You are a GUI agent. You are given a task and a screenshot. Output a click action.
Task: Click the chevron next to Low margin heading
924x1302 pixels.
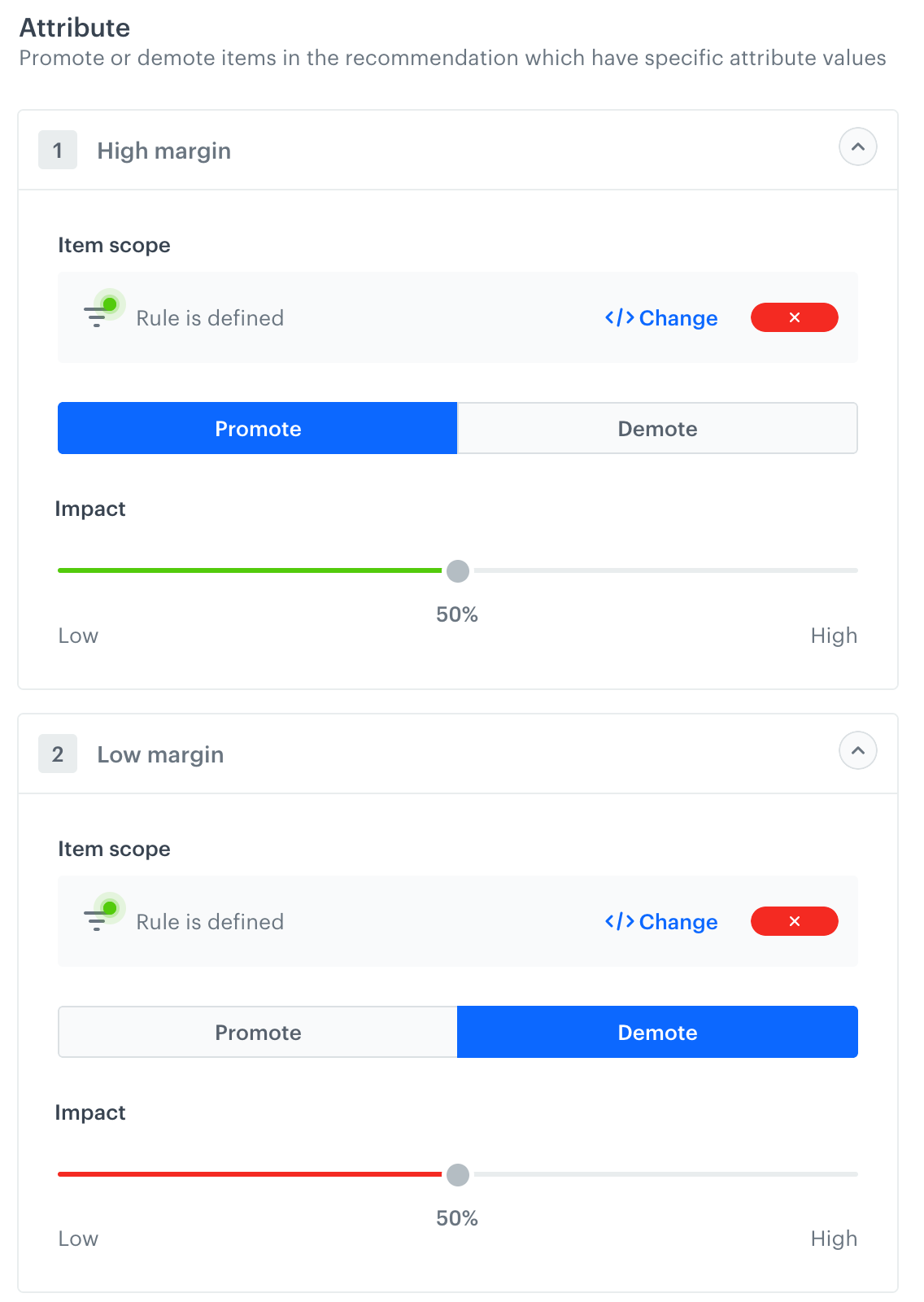pyautogui.click(x=857, y=750)
